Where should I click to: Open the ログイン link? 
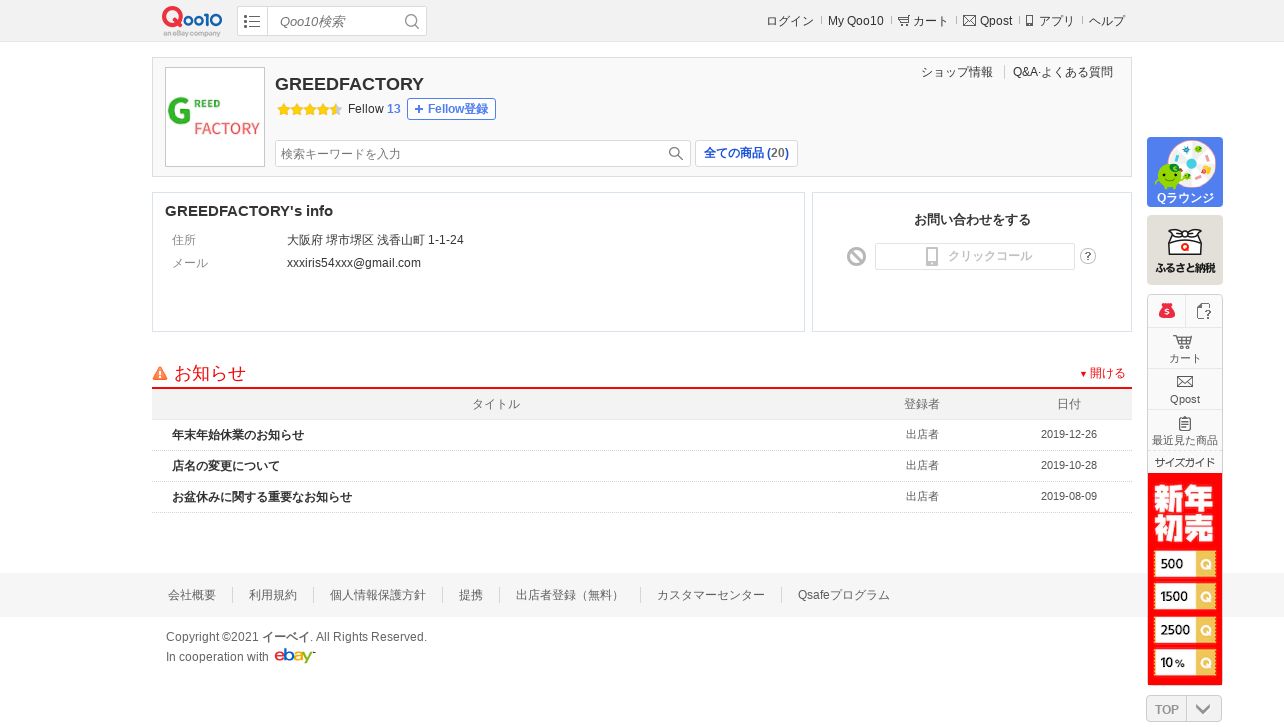coord(790,21)
